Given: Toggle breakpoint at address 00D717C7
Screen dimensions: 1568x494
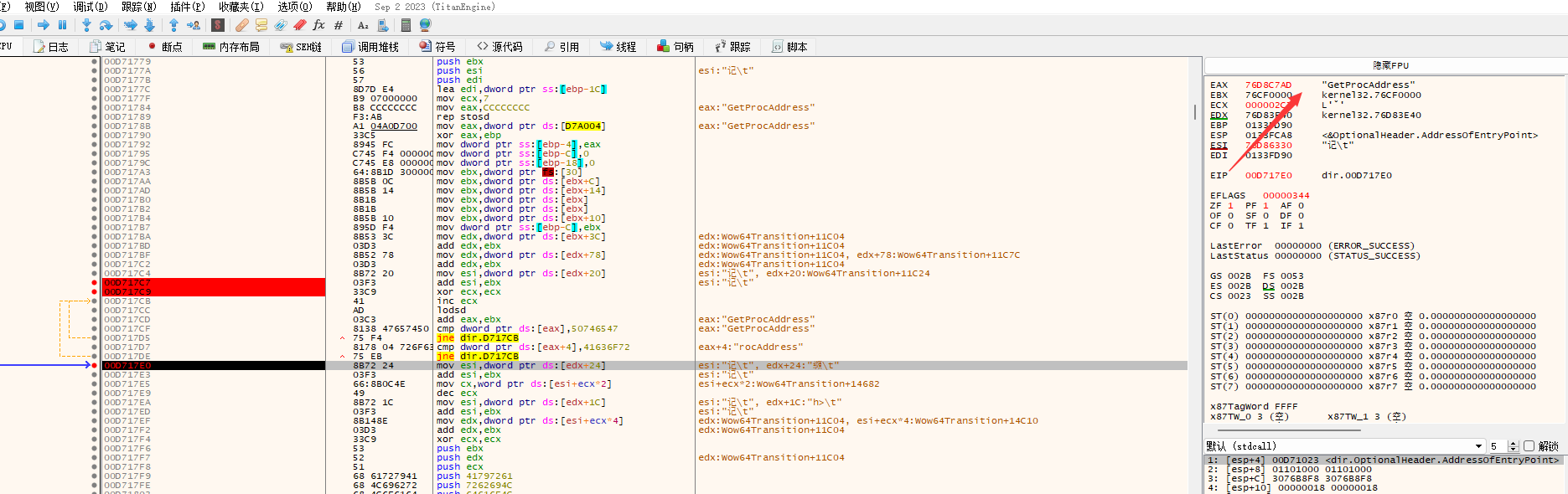Looking at the screenshot, I should pos(94,283).
